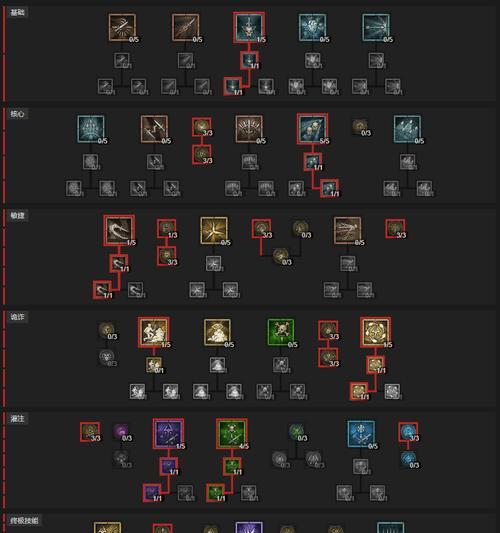Click the 敏捷 section label
The image size is (500, 533).
coord(17,216)
